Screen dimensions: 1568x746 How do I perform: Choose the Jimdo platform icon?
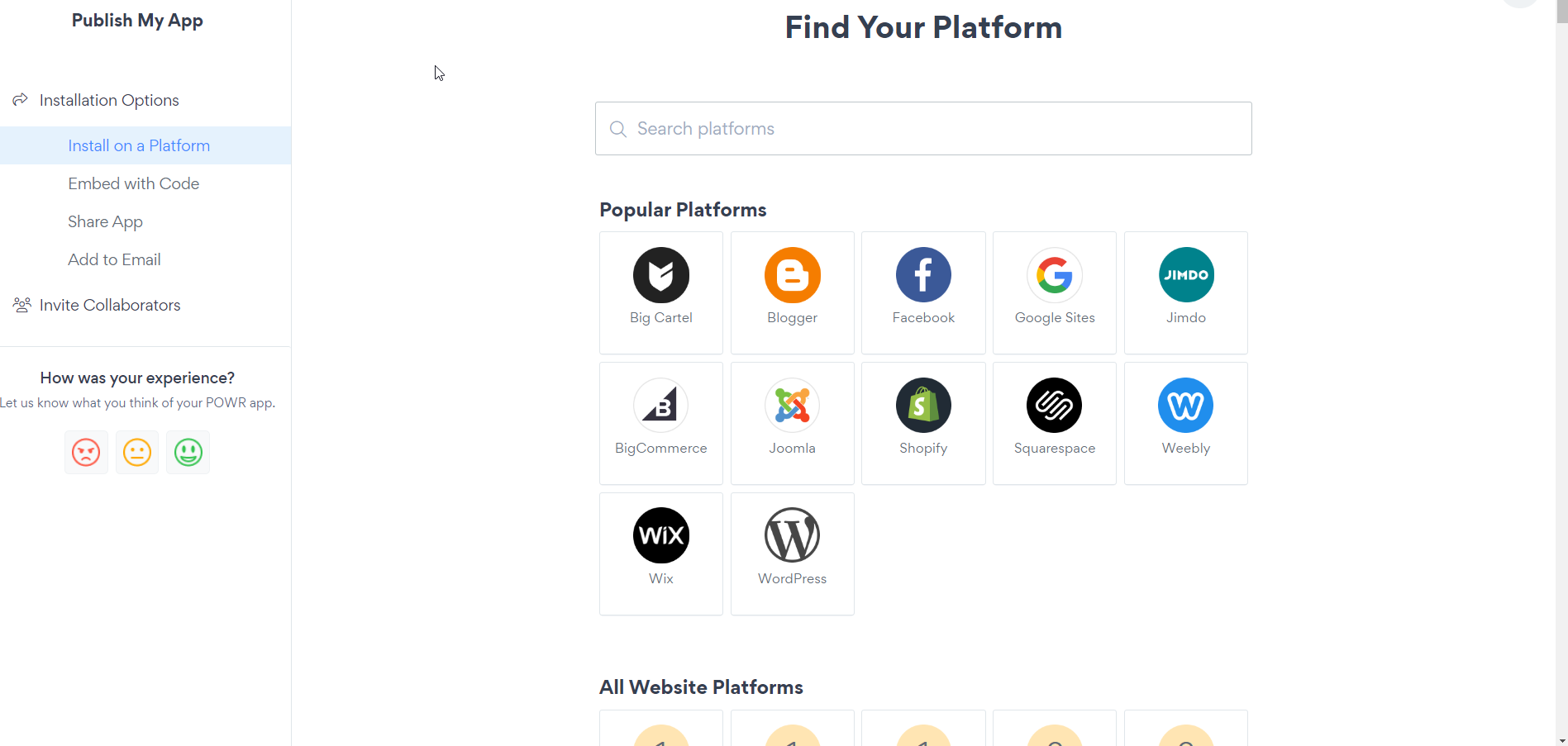[x=1186, y=275]
